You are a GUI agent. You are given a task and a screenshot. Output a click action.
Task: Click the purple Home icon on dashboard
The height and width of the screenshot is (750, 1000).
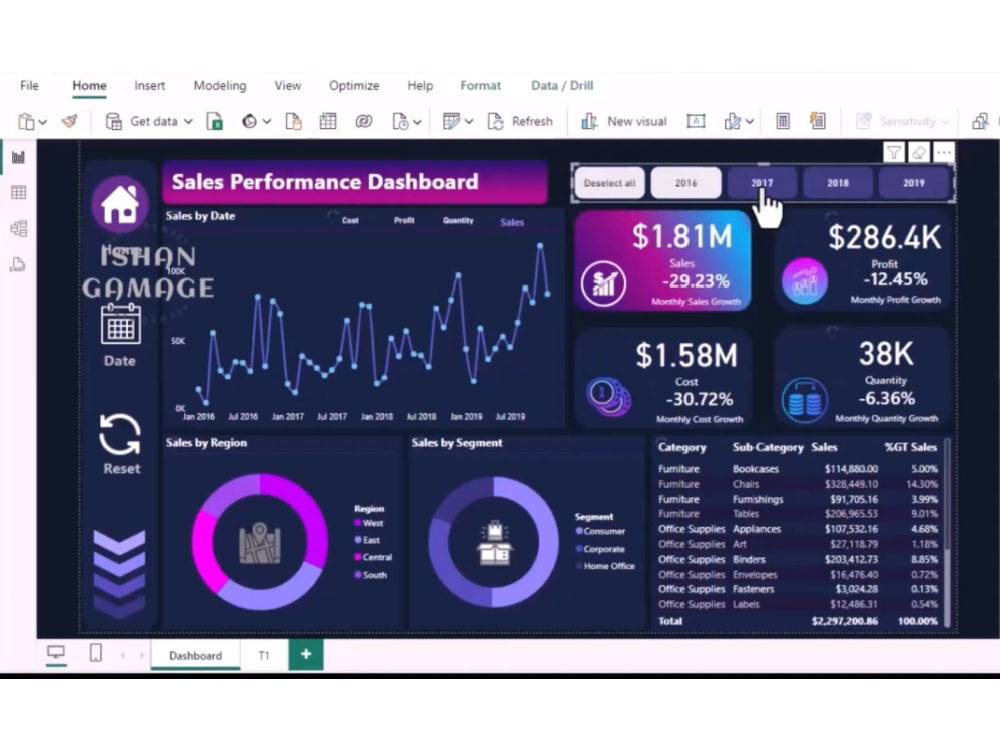120,204
